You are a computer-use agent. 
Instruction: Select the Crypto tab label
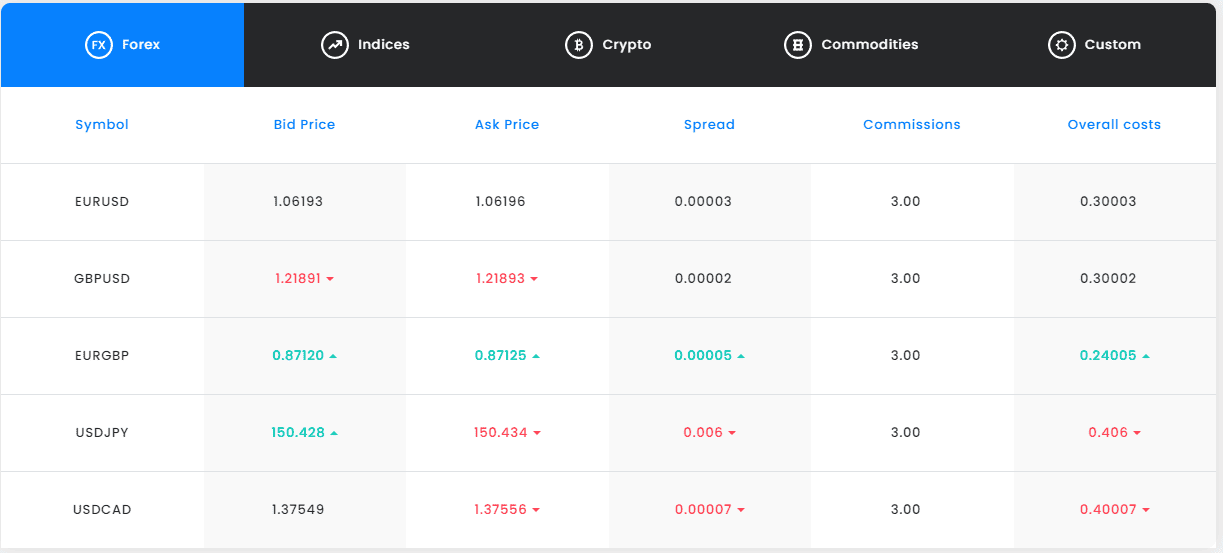pyautogui.click(x=626, y=45)
